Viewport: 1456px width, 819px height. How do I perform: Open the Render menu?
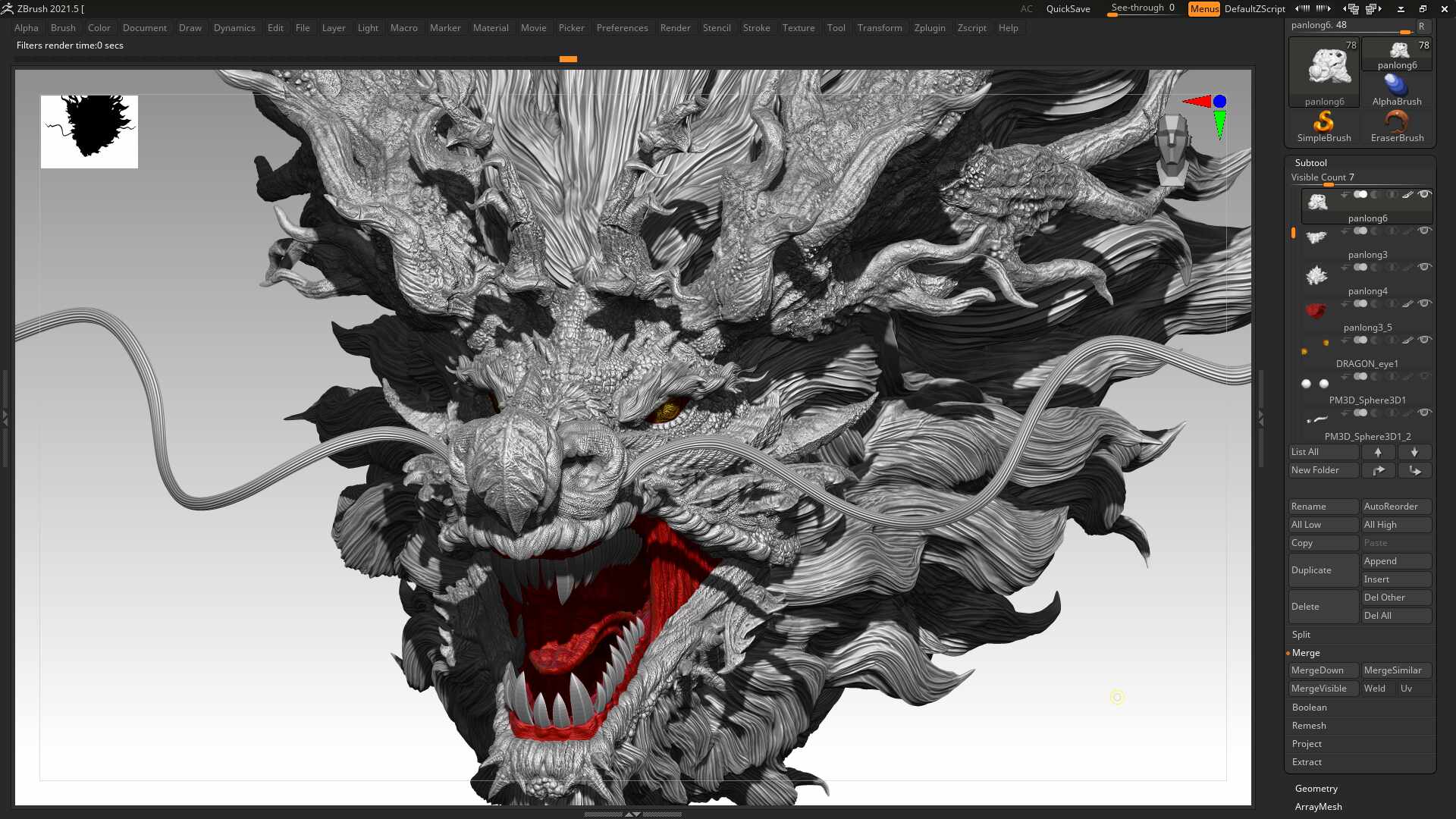click(x=675, y=28)
